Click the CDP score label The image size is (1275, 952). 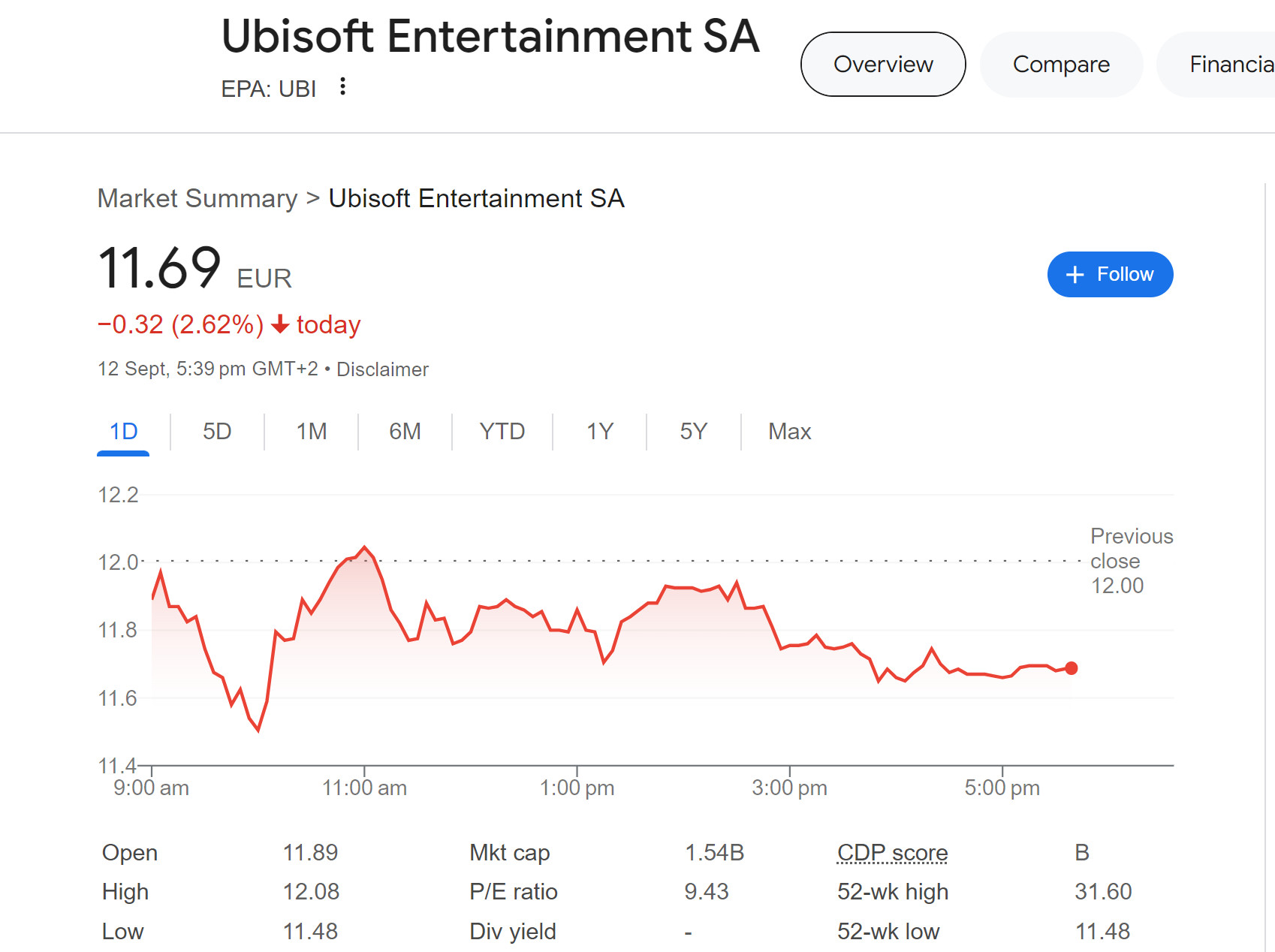pos(892,853)
